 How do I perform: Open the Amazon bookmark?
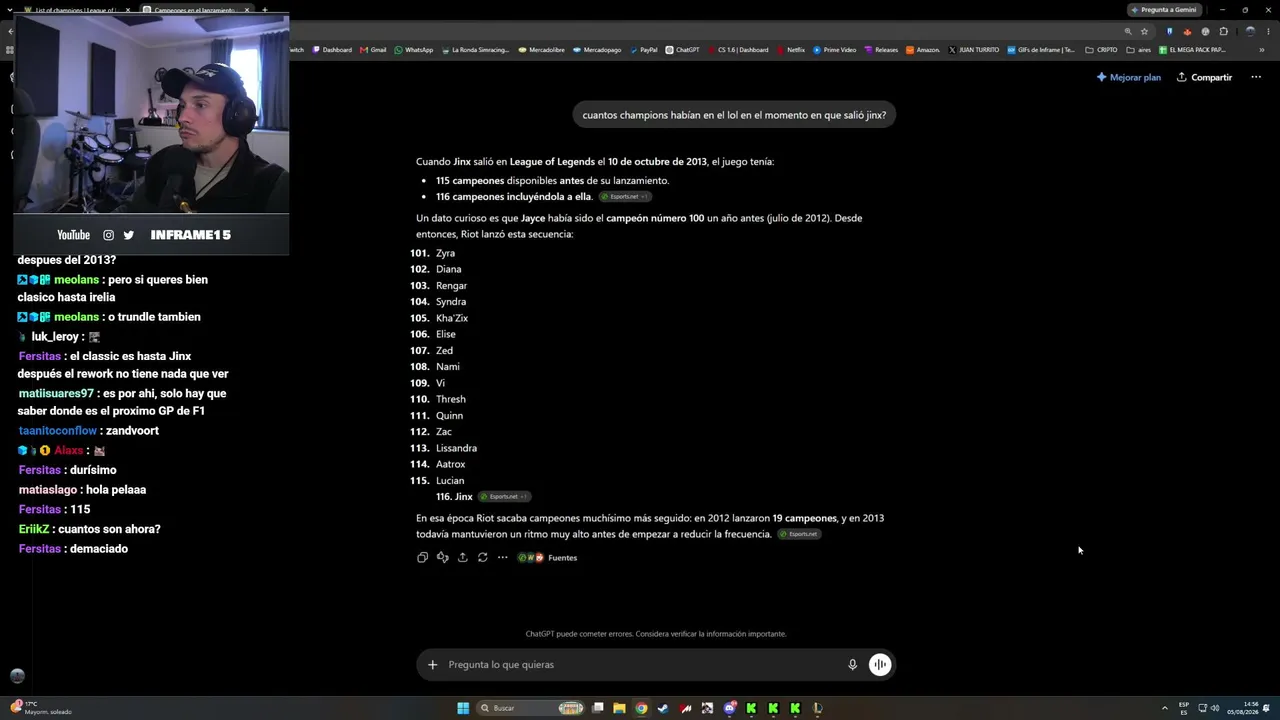pyautogui.click(x=923, y=50)
